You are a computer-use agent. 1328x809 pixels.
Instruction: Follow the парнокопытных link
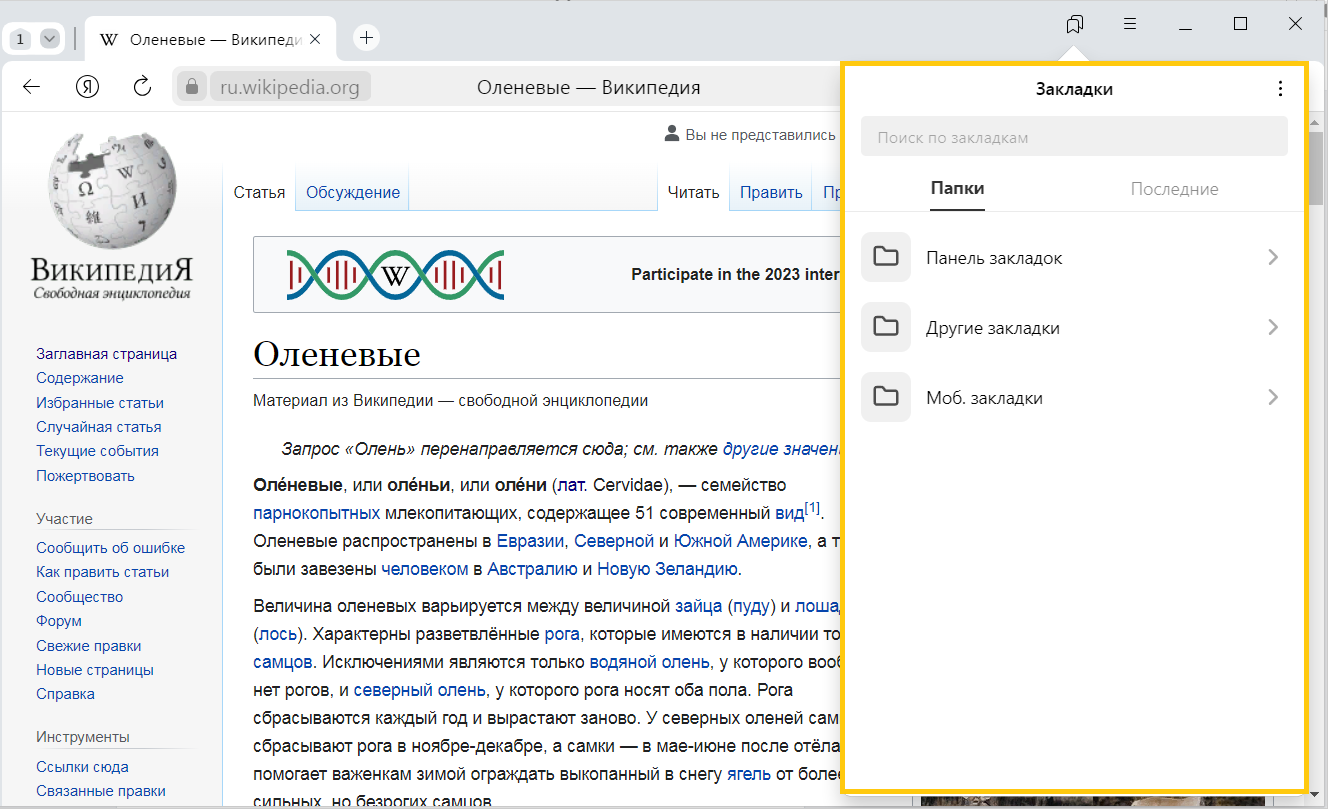pos(316,513)
